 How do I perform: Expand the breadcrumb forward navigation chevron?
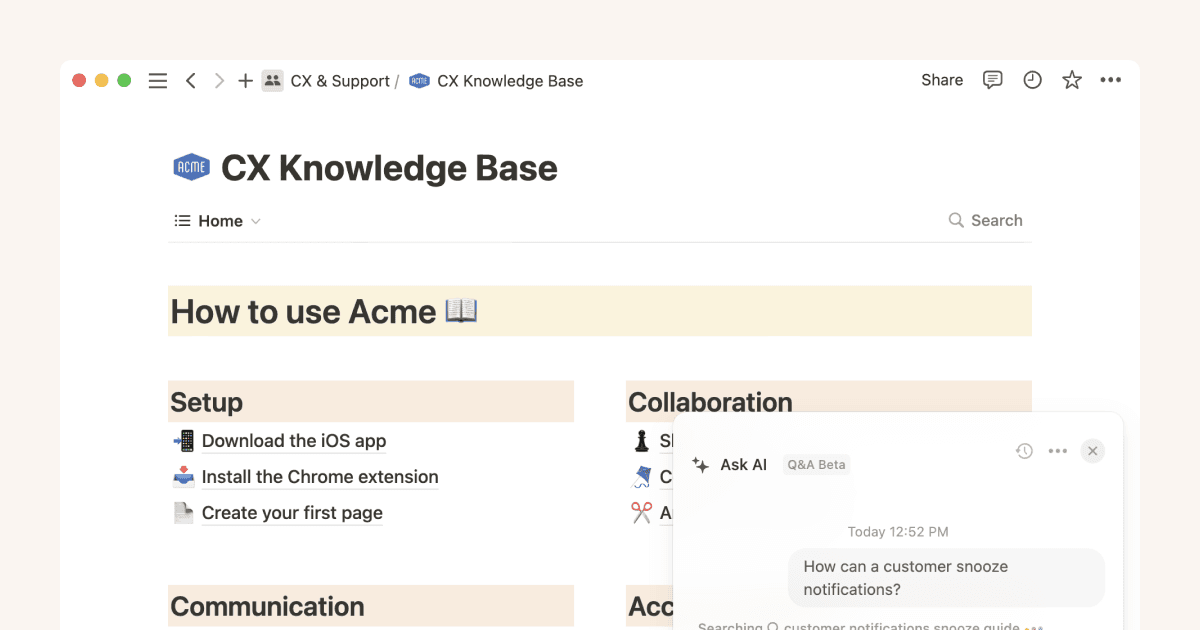point(218,80)
